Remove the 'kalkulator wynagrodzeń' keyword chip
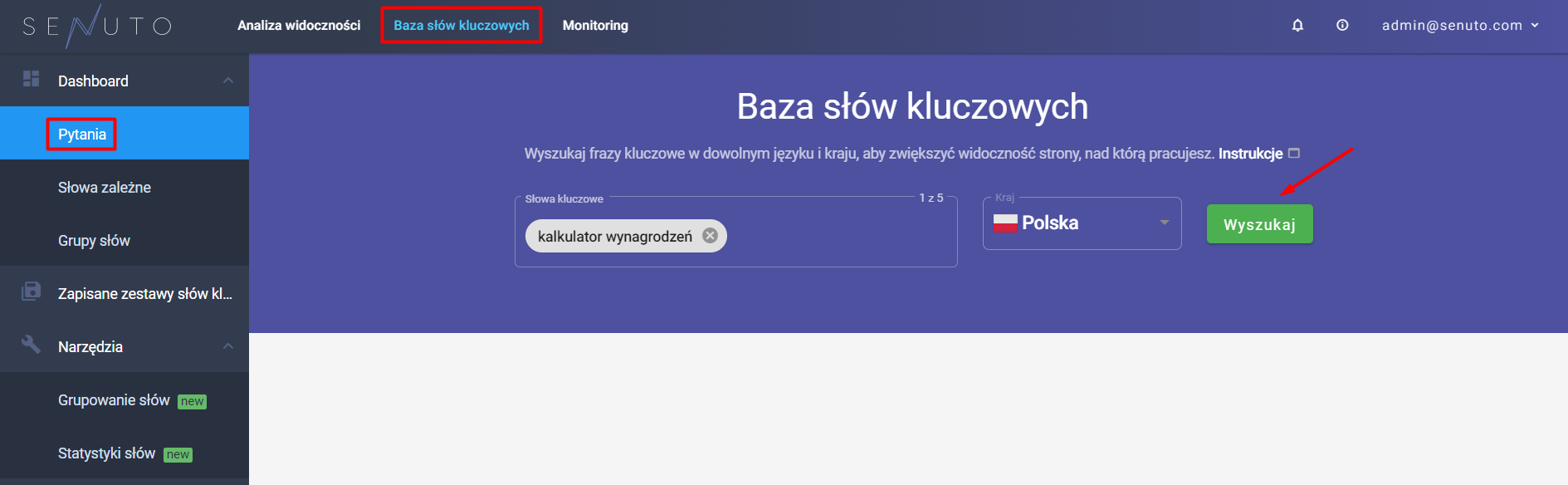The image size is (1568, 485). [x=710, y=236]
